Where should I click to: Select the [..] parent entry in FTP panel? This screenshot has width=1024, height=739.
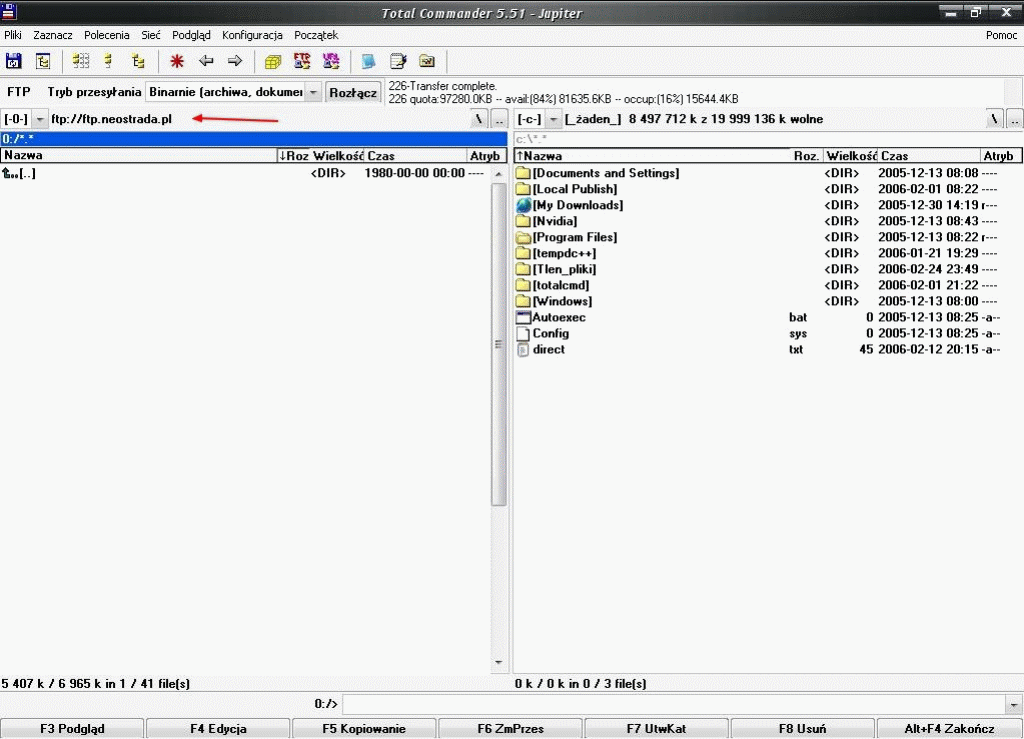pos(246,174)
